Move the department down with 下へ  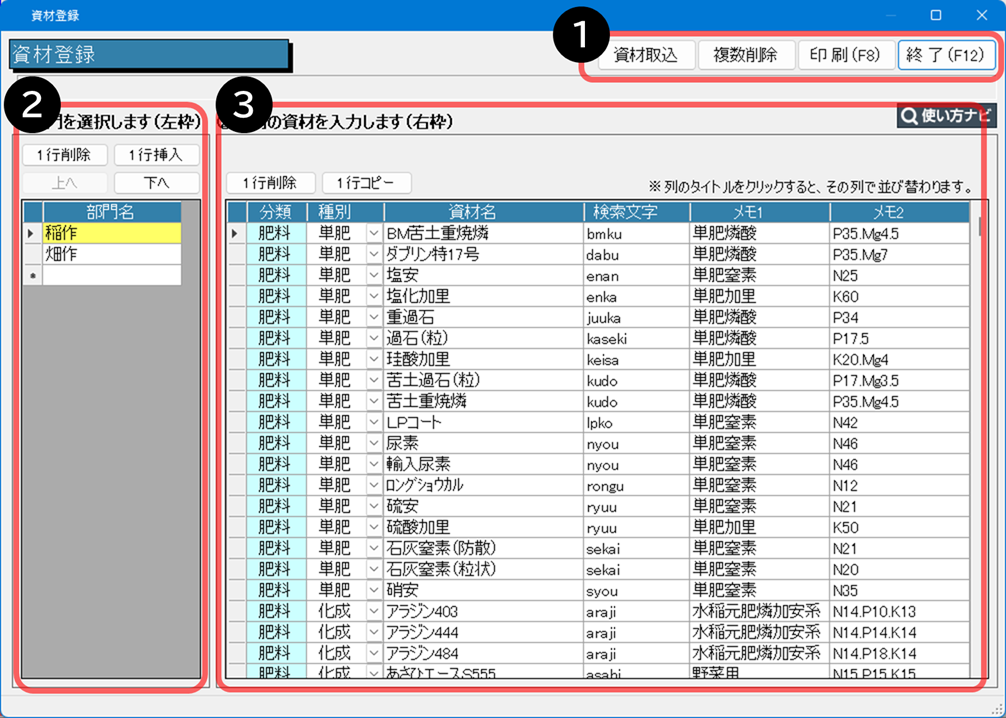156,183
